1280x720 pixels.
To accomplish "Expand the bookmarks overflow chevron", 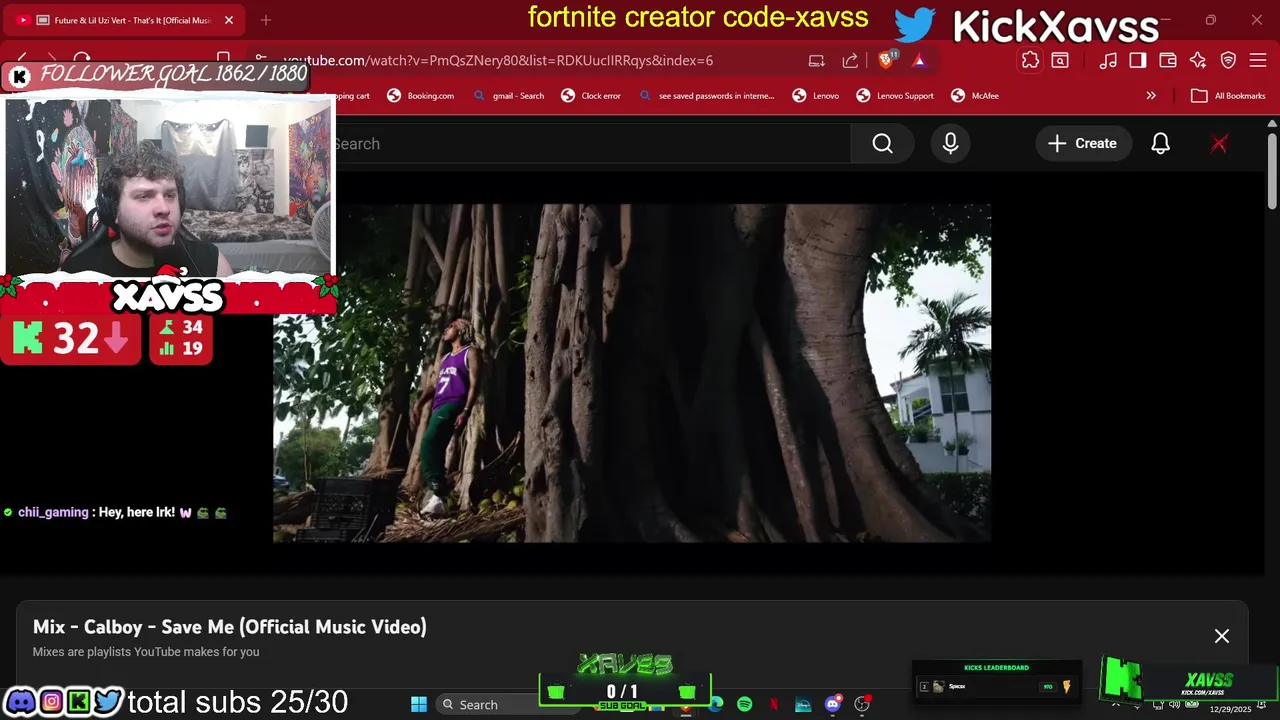I will 1151,96.
